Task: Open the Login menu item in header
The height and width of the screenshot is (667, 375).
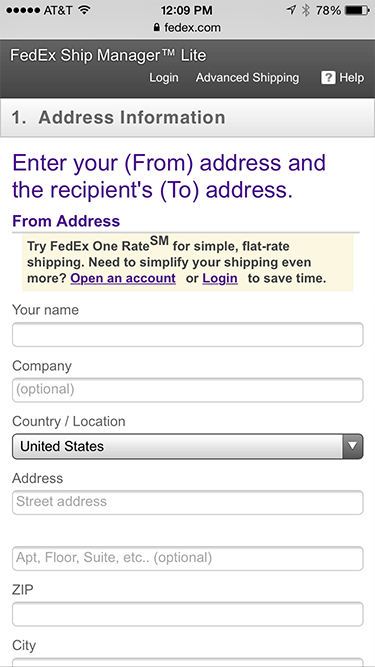Action: (164, 78)
